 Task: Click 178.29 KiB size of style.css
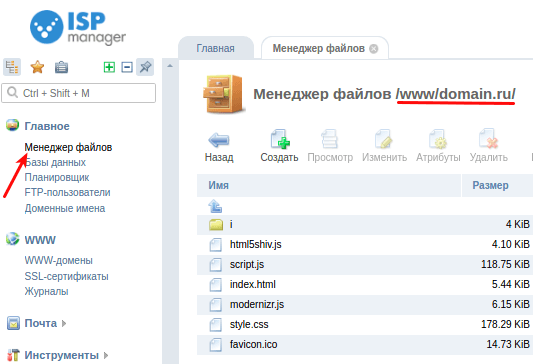(x=505, y=324)
